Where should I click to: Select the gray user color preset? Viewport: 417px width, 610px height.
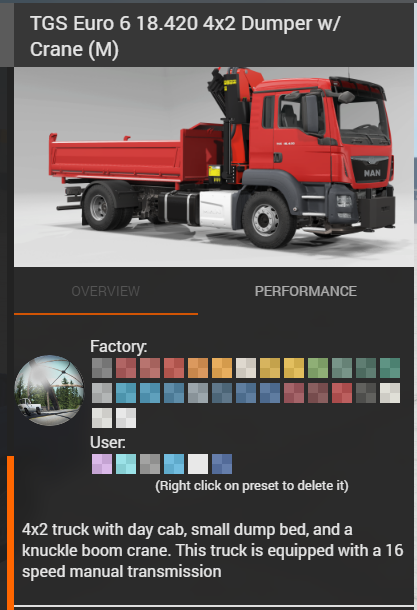[x=150, y=464]
